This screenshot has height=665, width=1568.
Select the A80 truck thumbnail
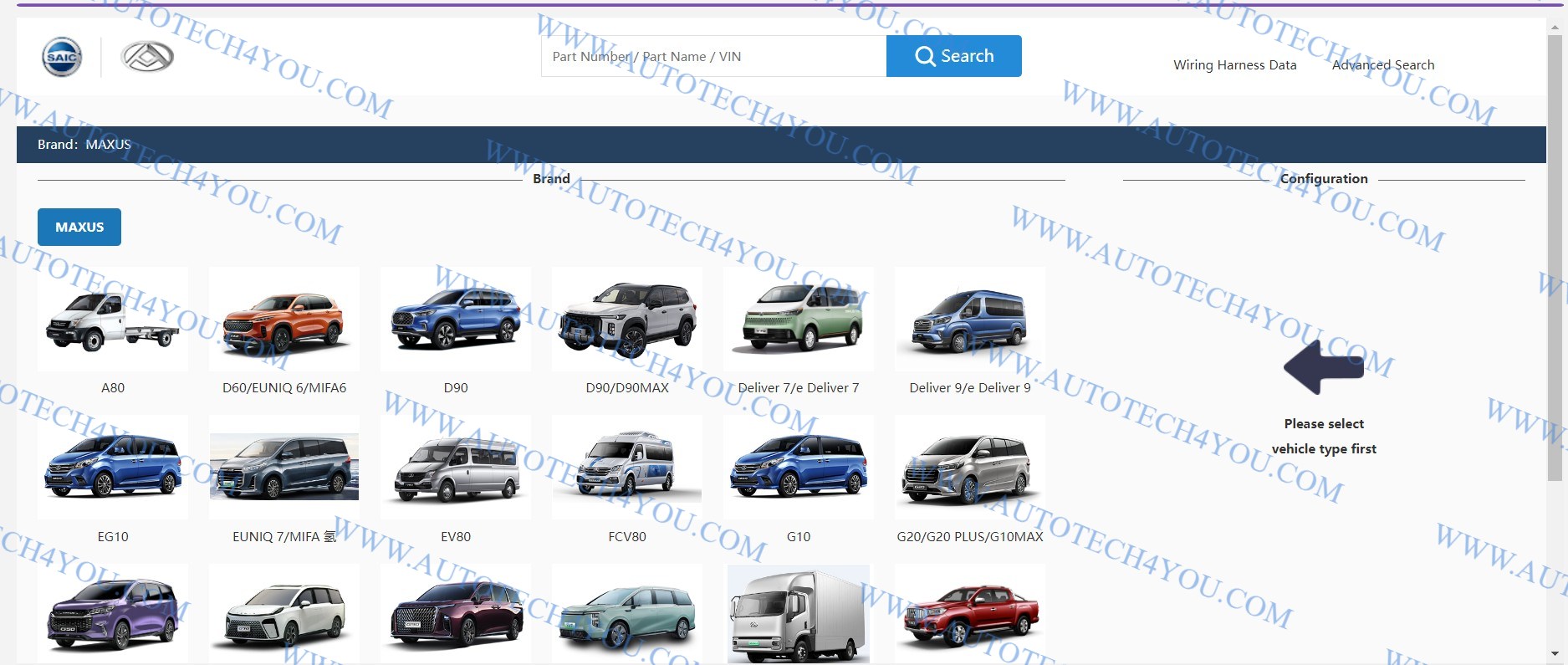point(113,320)
